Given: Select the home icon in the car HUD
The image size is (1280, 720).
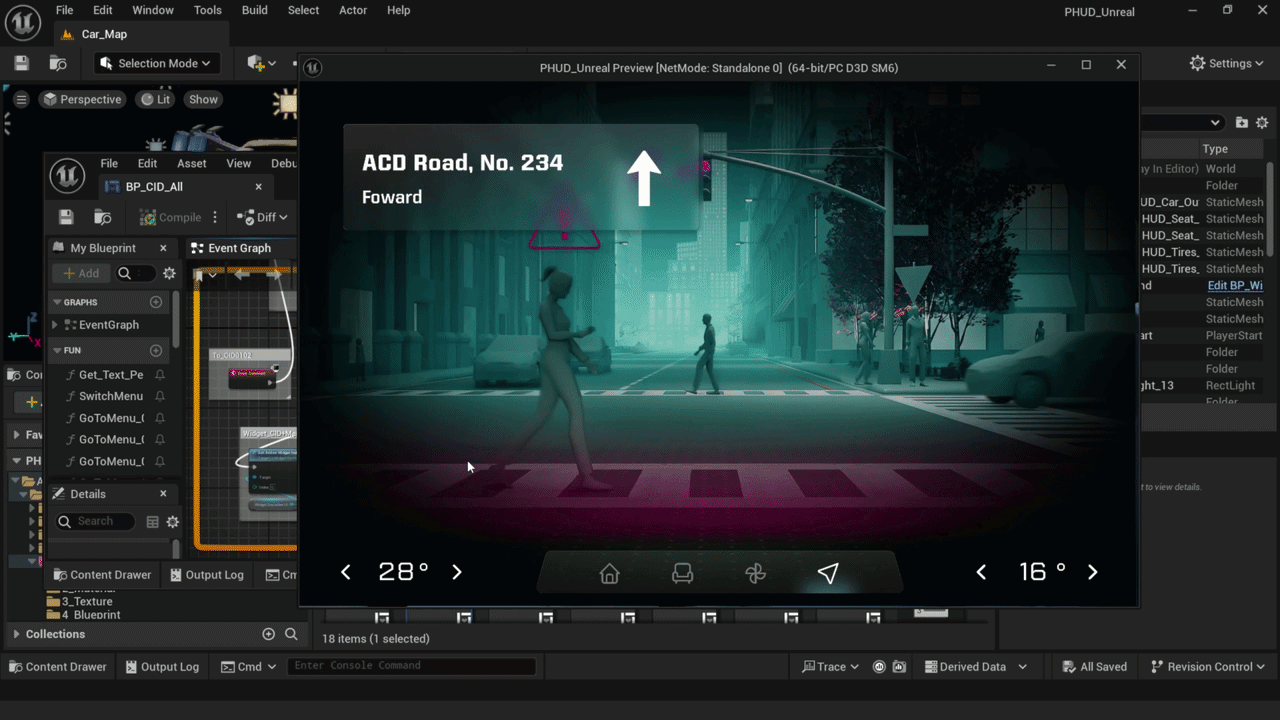Looking at the screenshot, I should click(x=609, y=574).
